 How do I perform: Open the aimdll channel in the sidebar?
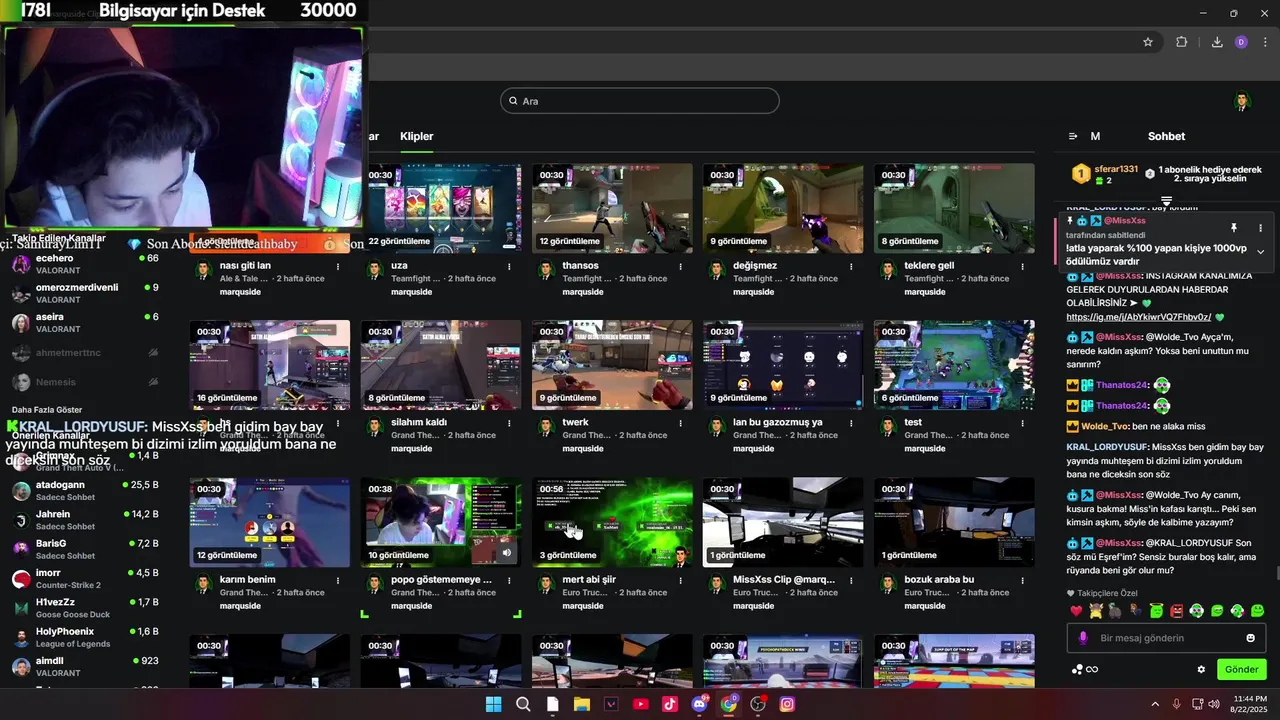(85, 667)
